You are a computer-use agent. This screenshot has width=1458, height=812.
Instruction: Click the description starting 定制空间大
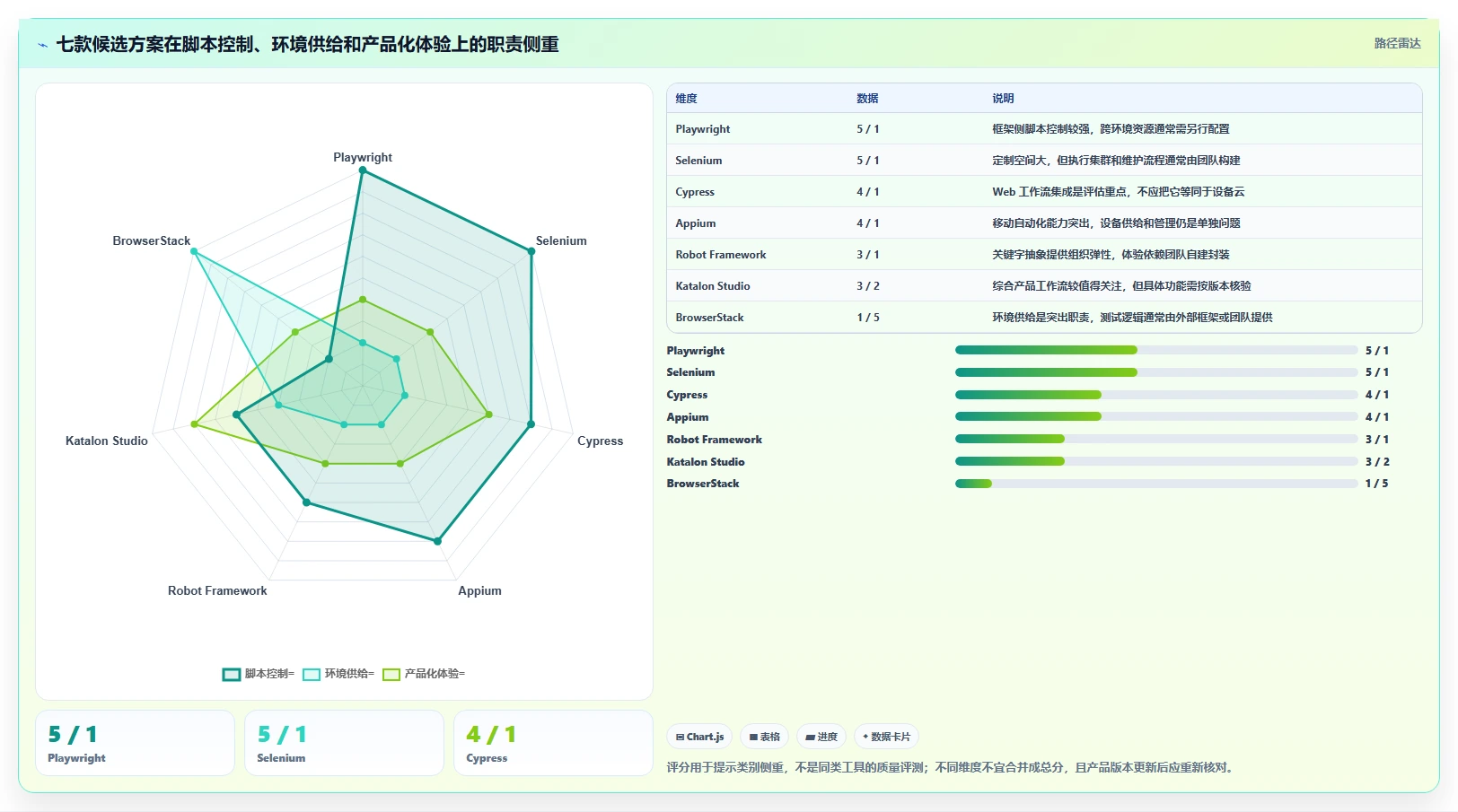tap(1116, 161)
